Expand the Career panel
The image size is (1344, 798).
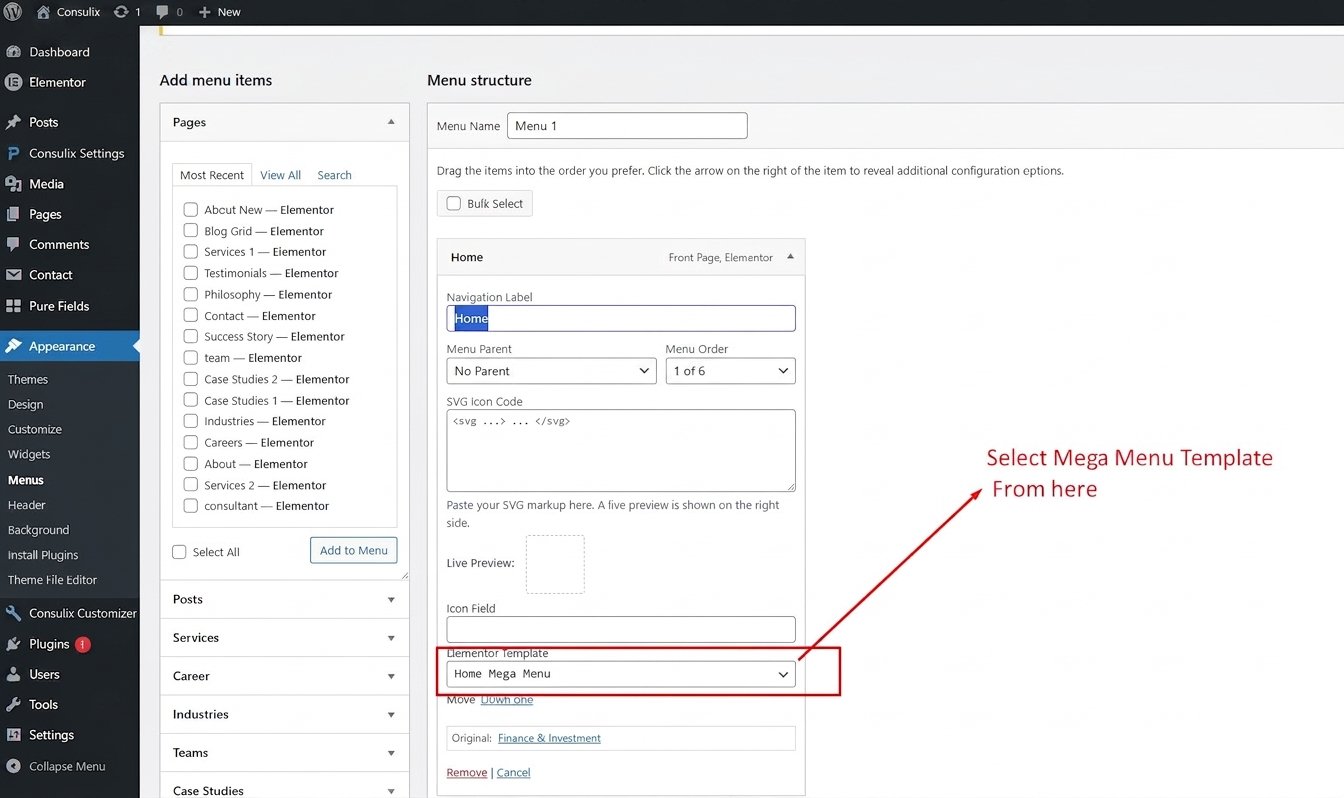click(391, 676)
